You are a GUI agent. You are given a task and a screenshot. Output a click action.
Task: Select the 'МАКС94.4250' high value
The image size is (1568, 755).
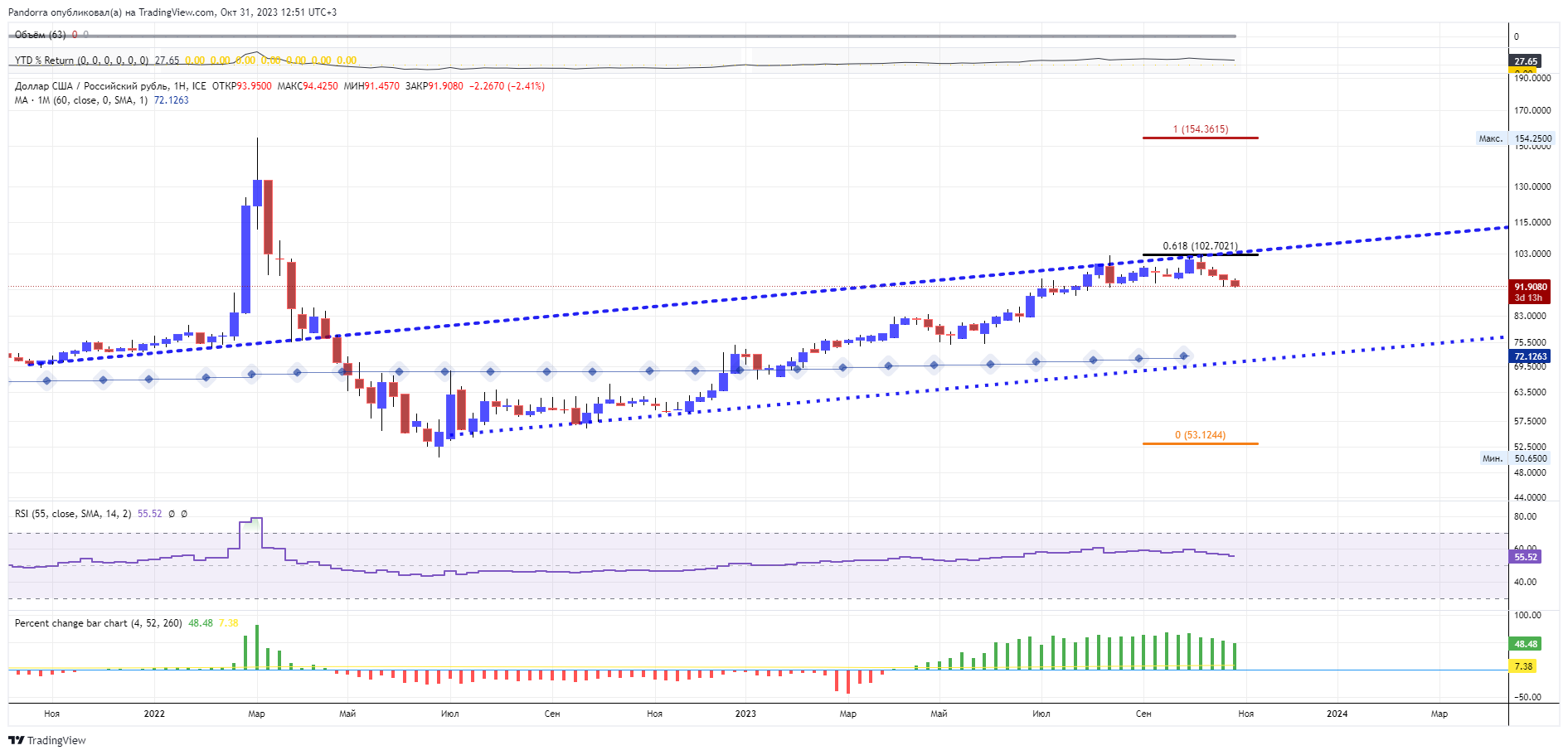(307, 86)
